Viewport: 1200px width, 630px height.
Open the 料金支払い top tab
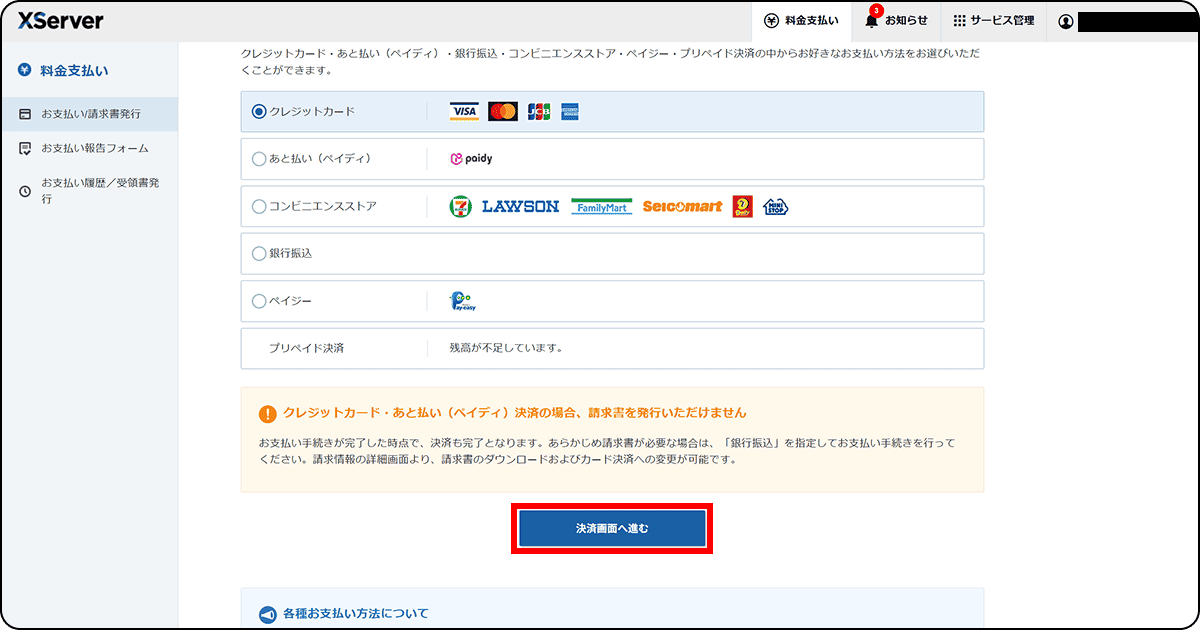coord(801,21)
